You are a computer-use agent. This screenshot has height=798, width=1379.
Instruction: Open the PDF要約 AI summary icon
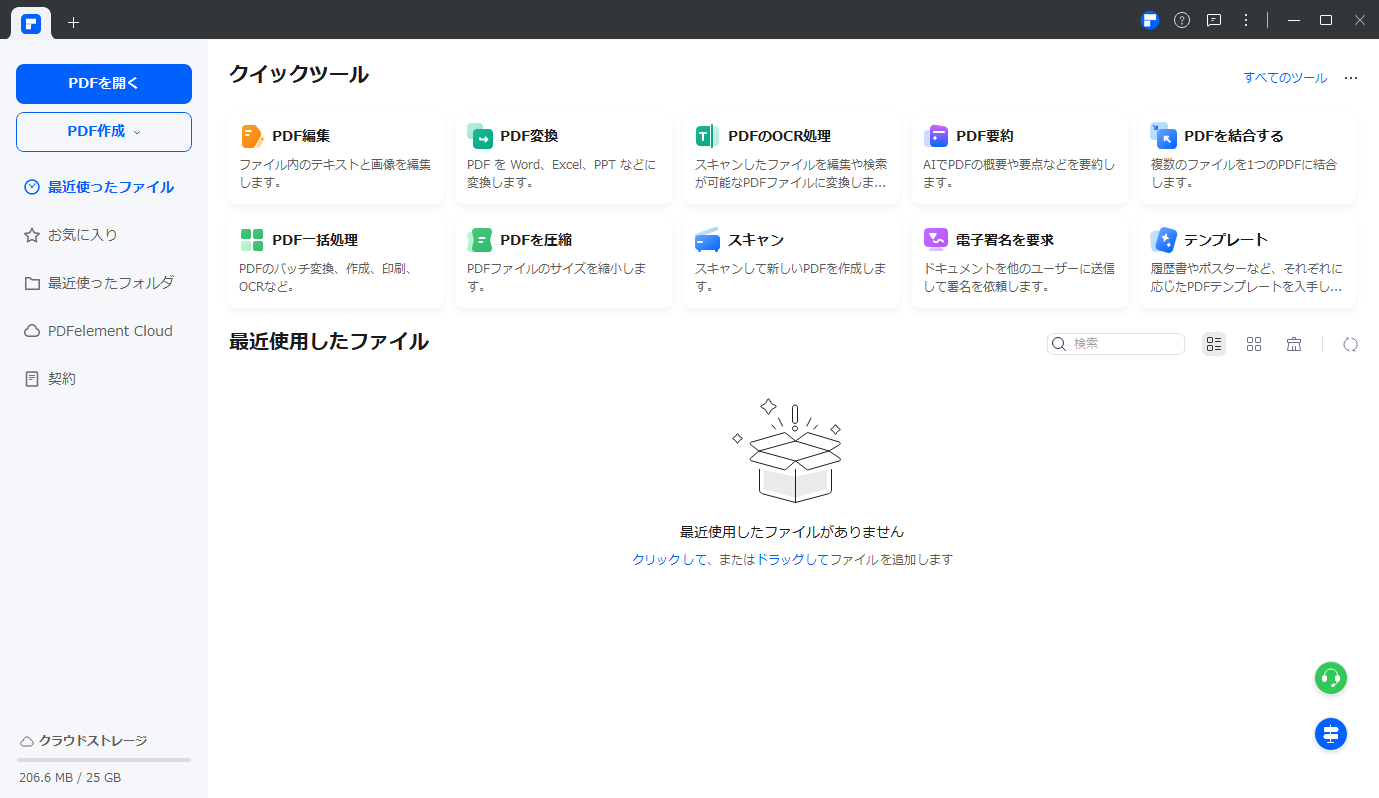coord(936,136)
